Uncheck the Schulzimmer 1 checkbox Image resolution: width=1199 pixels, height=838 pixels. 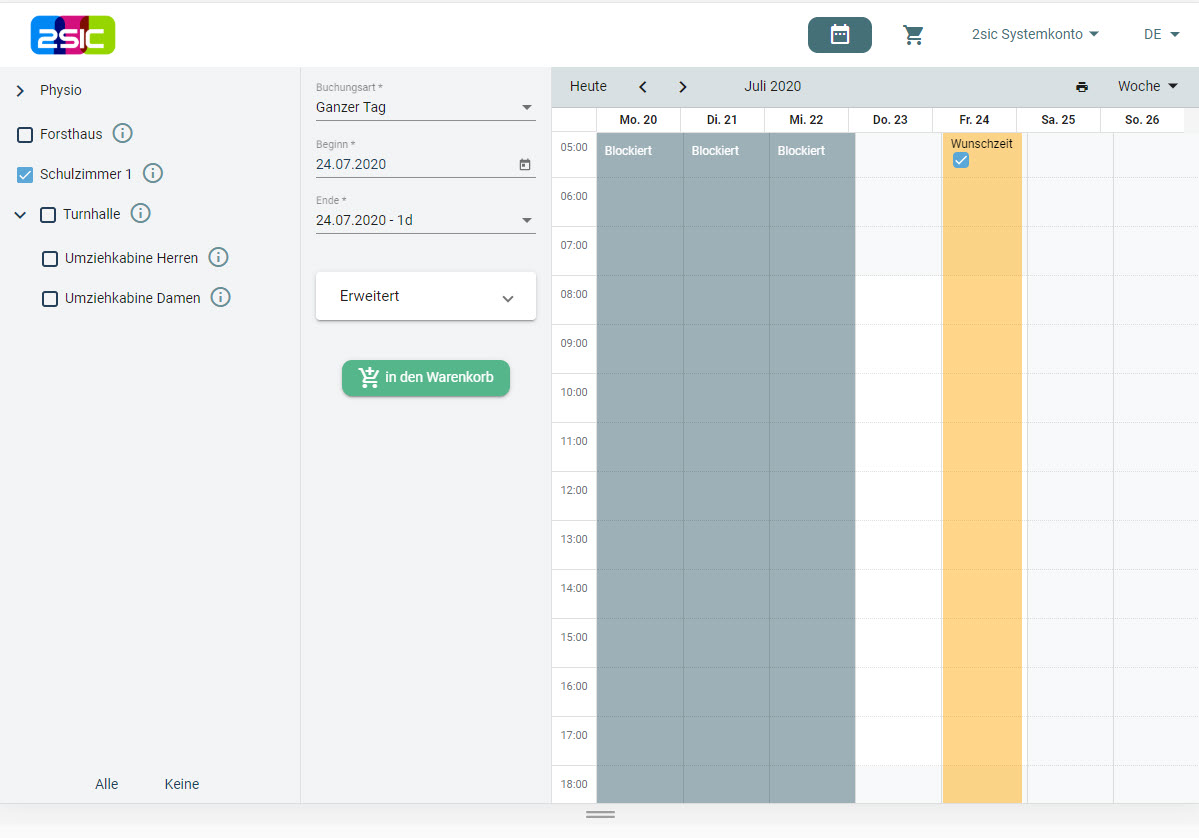[x=26, y=175]
